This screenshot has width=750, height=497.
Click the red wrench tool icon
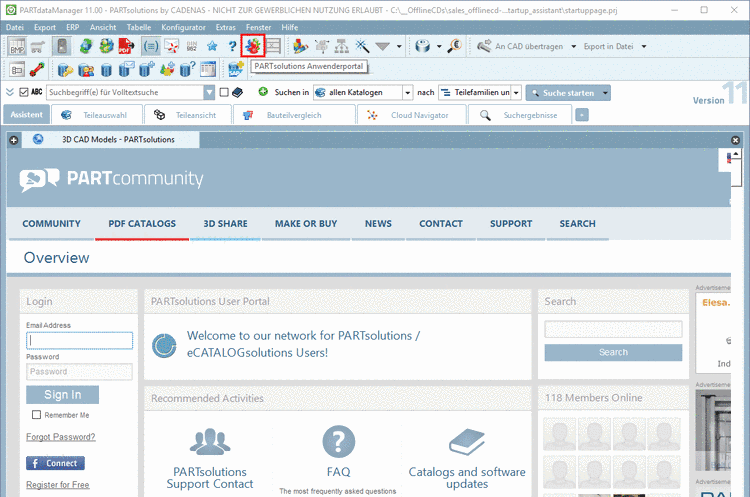37,70
